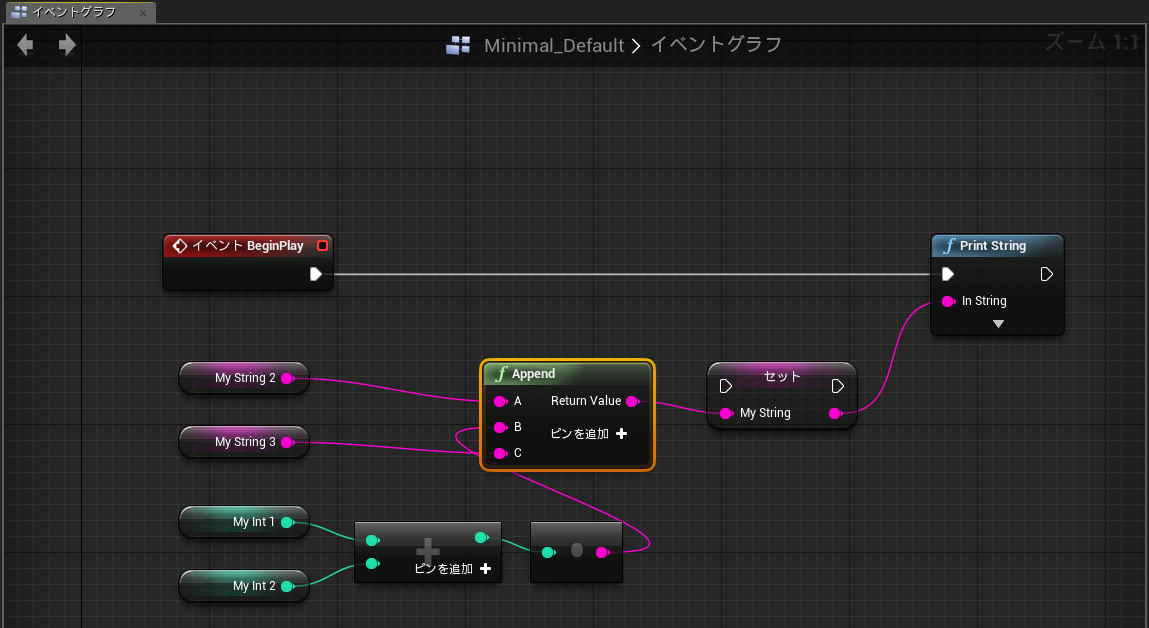Viewport: 1149px width, 628px height.
Task: Click the BeginPlay white exec output pin
Action: 316,274
